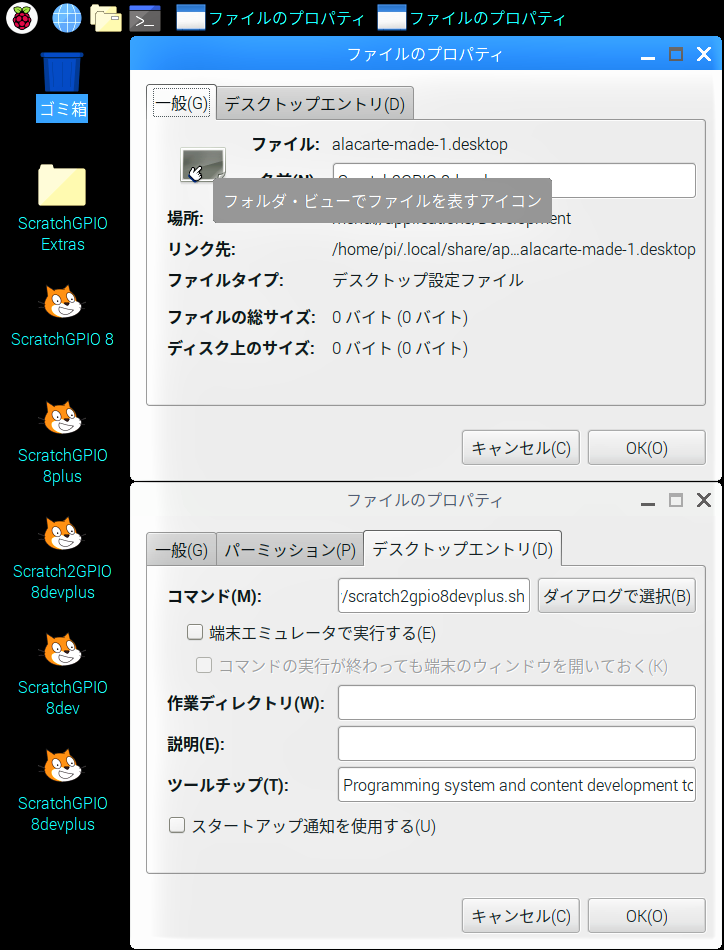Select the Scratch2GPIO 8devplus desktop icon
The height and width of the screenshot is (950, 724).
[x=62, y=559]
